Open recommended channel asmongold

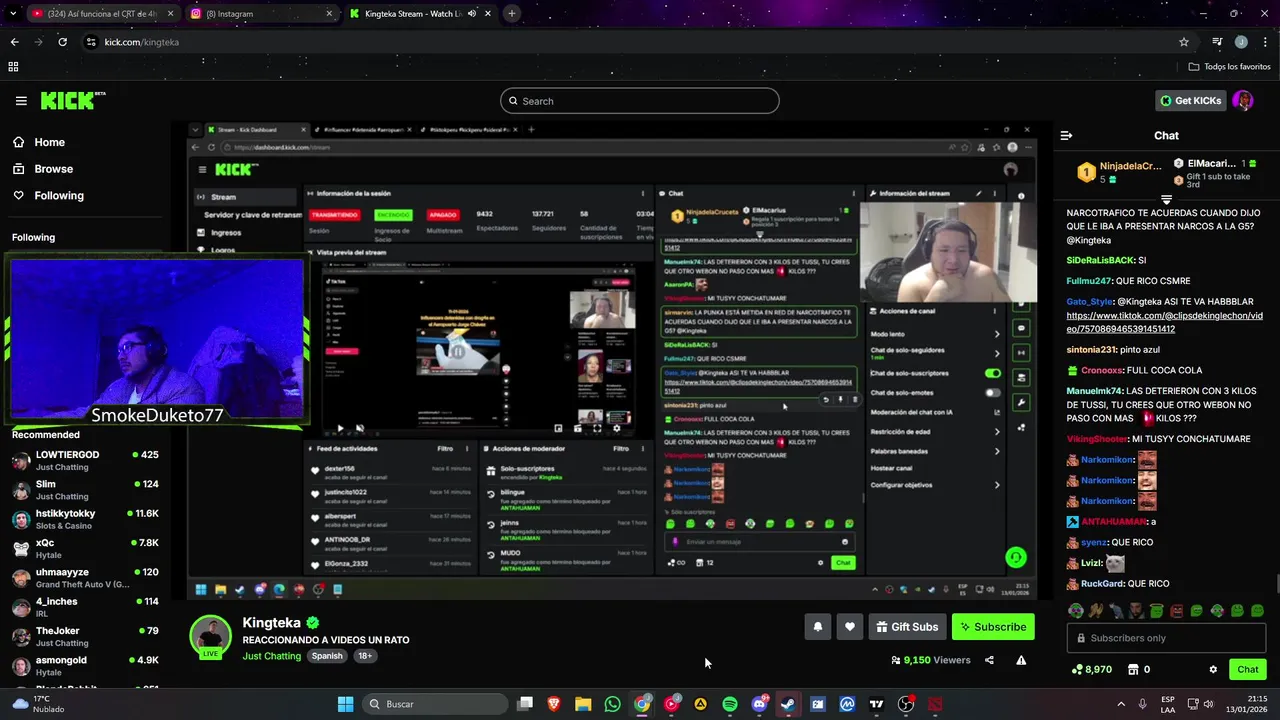[x=85, y=665]
